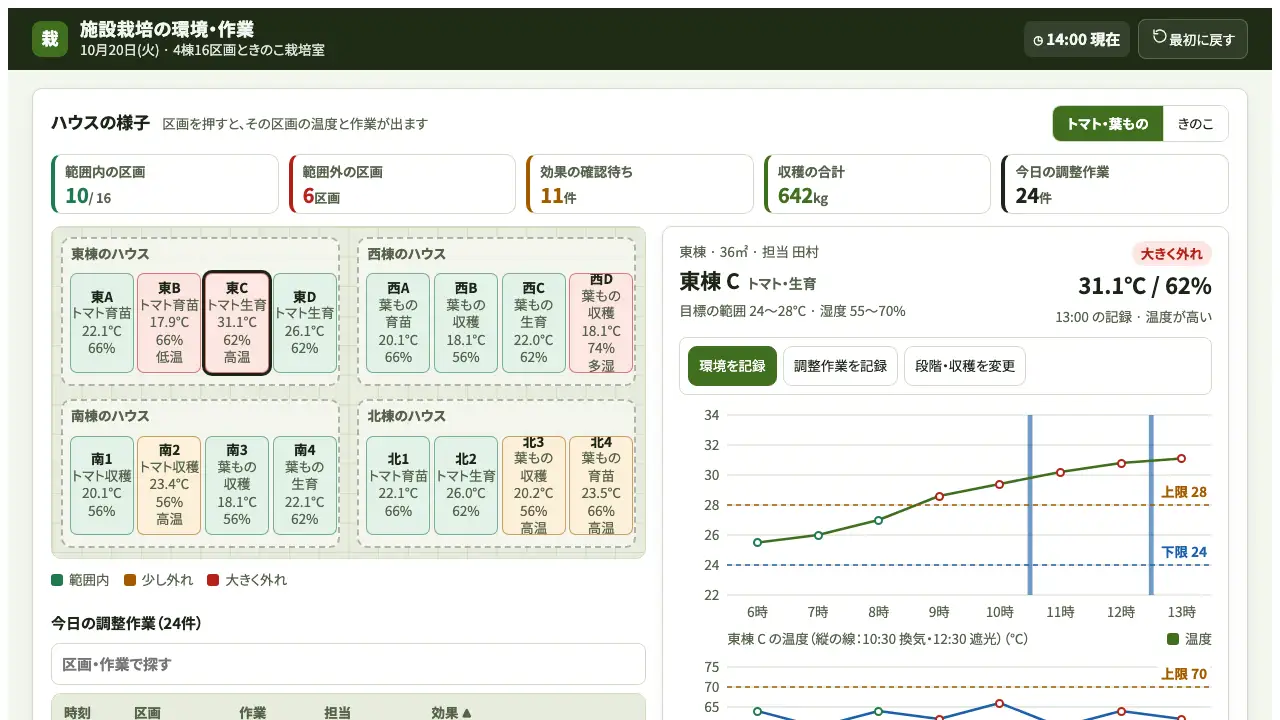Click the 区画・作業で探す search field
The height and width of the screenshot is (720, 1280).
[348, 664]
